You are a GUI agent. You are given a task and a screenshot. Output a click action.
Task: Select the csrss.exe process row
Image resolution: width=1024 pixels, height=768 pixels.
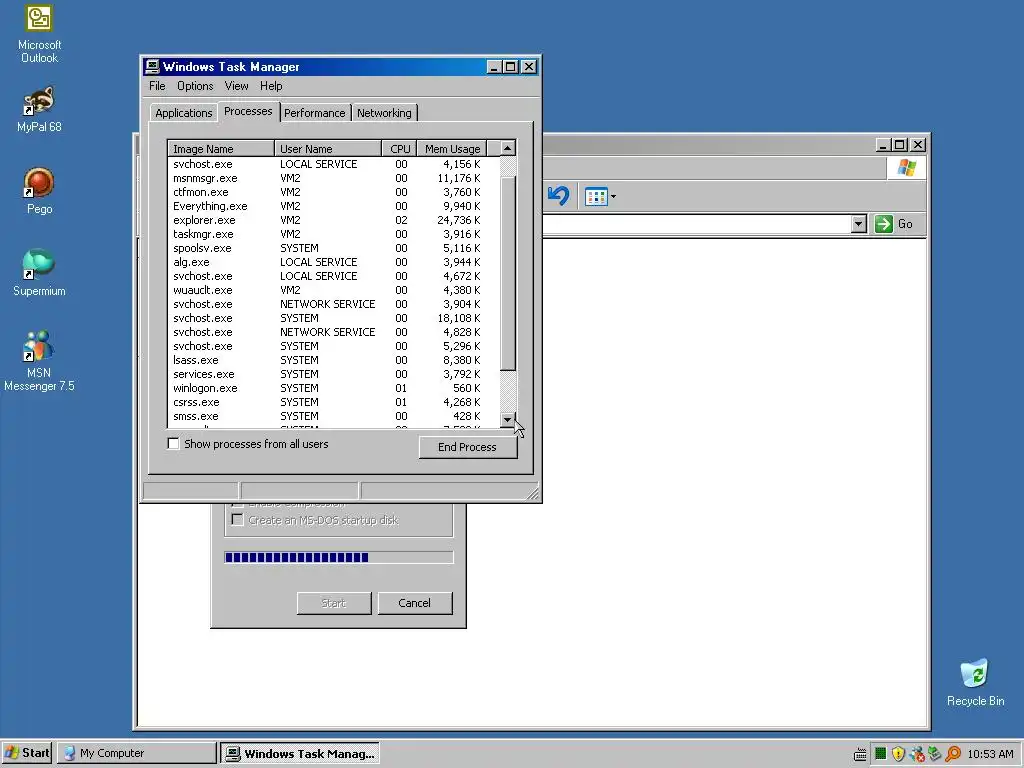click(333, 402)
